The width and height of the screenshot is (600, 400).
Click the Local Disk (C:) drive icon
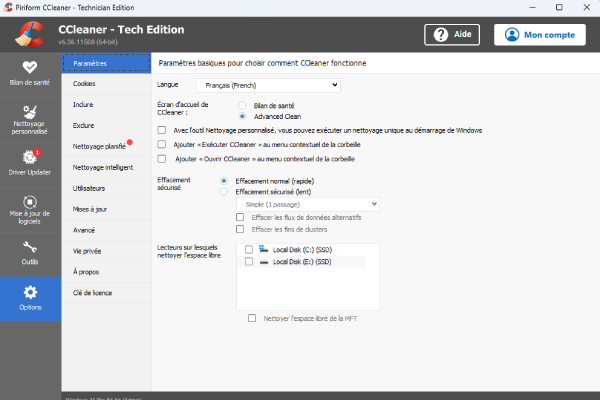[264, 249]
